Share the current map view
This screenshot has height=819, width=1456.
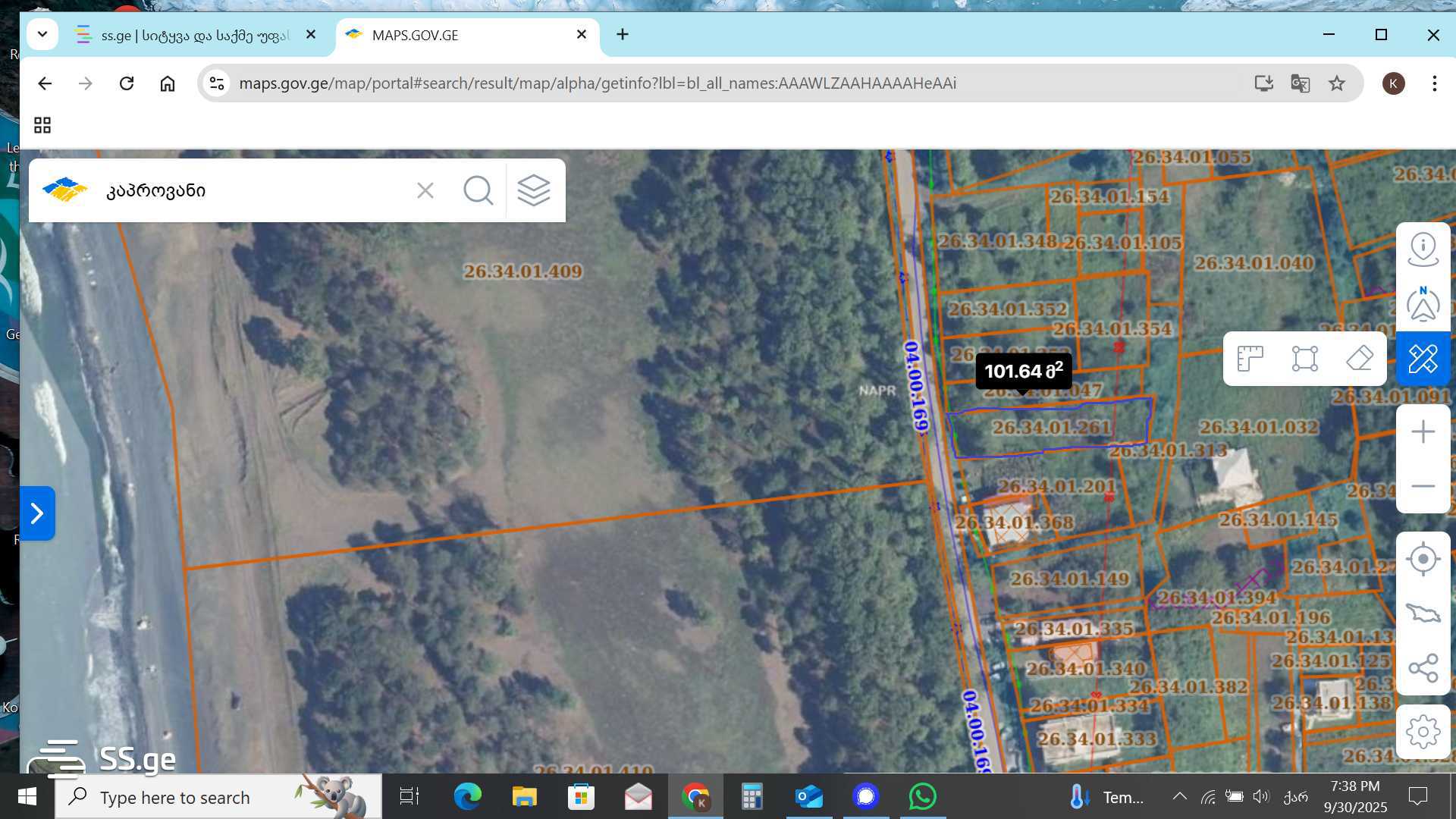[1423, 668]
